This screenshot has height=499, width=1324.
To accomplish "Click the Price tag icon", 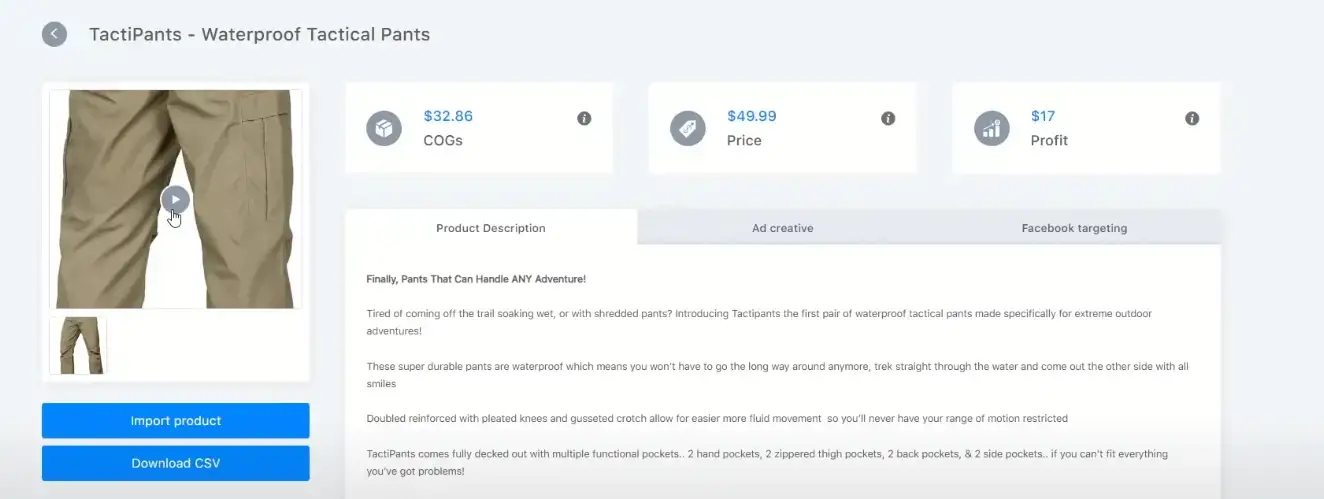I will click(687, 129).
